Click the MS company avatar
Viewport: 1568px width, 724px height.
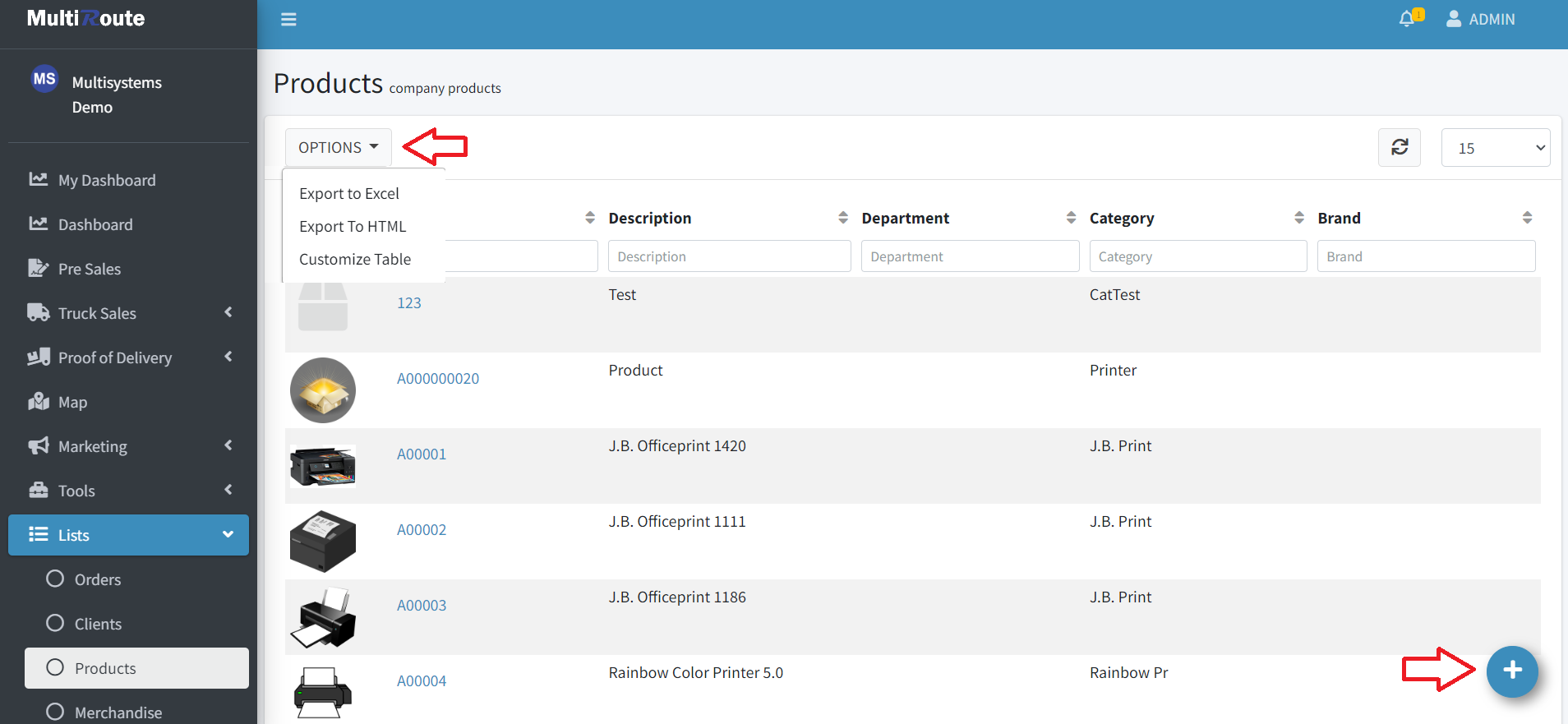pos(44,79)
